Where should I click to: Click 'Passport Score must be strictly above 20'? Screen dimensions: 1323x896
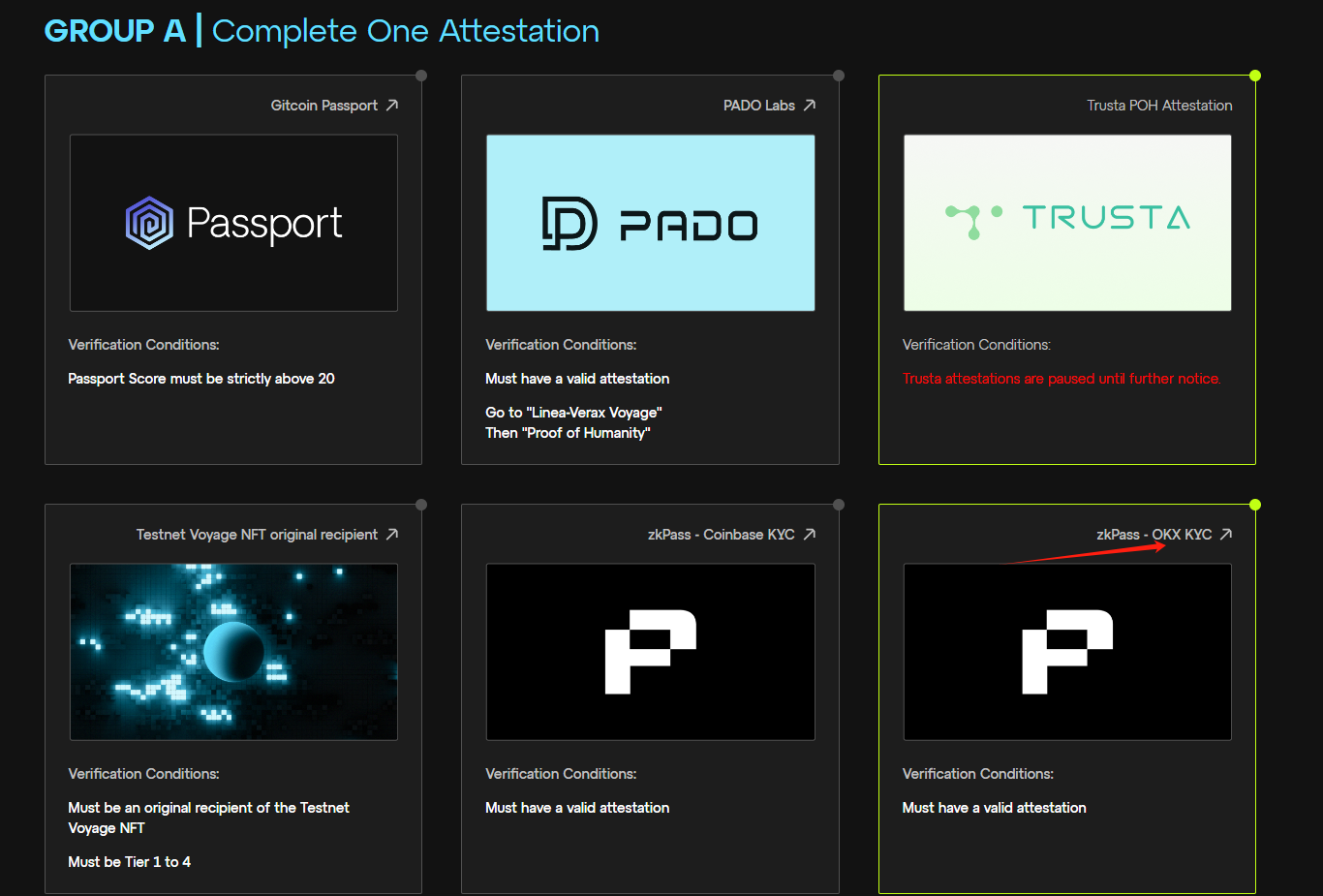(201, 379)
